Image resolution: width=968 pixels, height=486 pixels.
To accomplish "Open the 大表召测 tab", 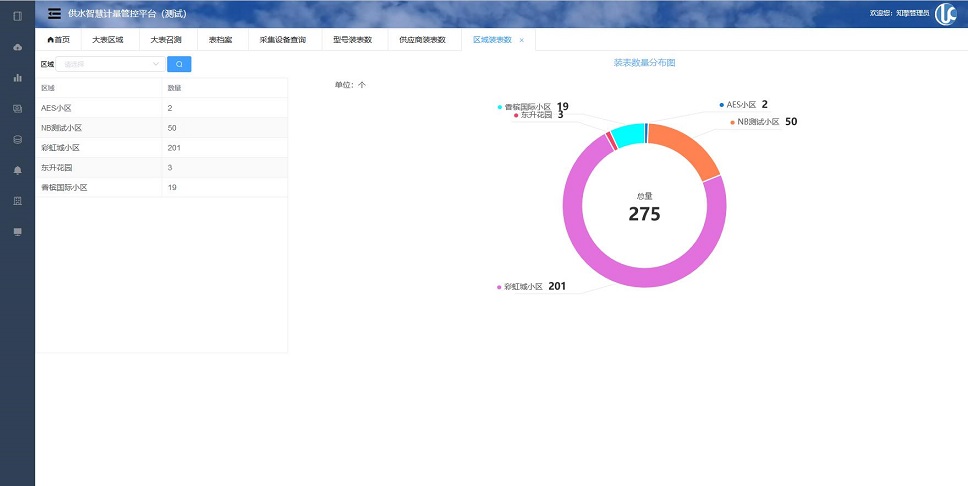I will 166,40.
